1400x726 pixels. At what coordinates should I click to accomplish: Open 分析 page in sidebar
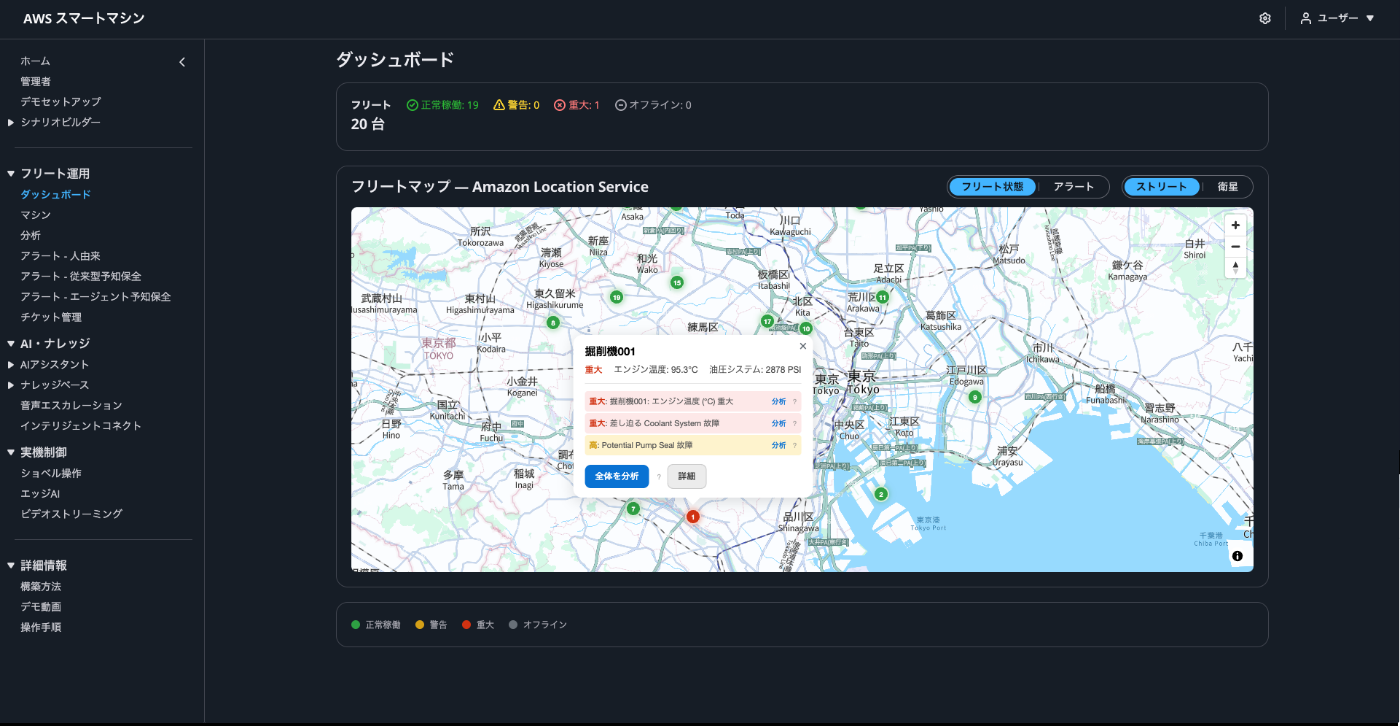(31, 235)
